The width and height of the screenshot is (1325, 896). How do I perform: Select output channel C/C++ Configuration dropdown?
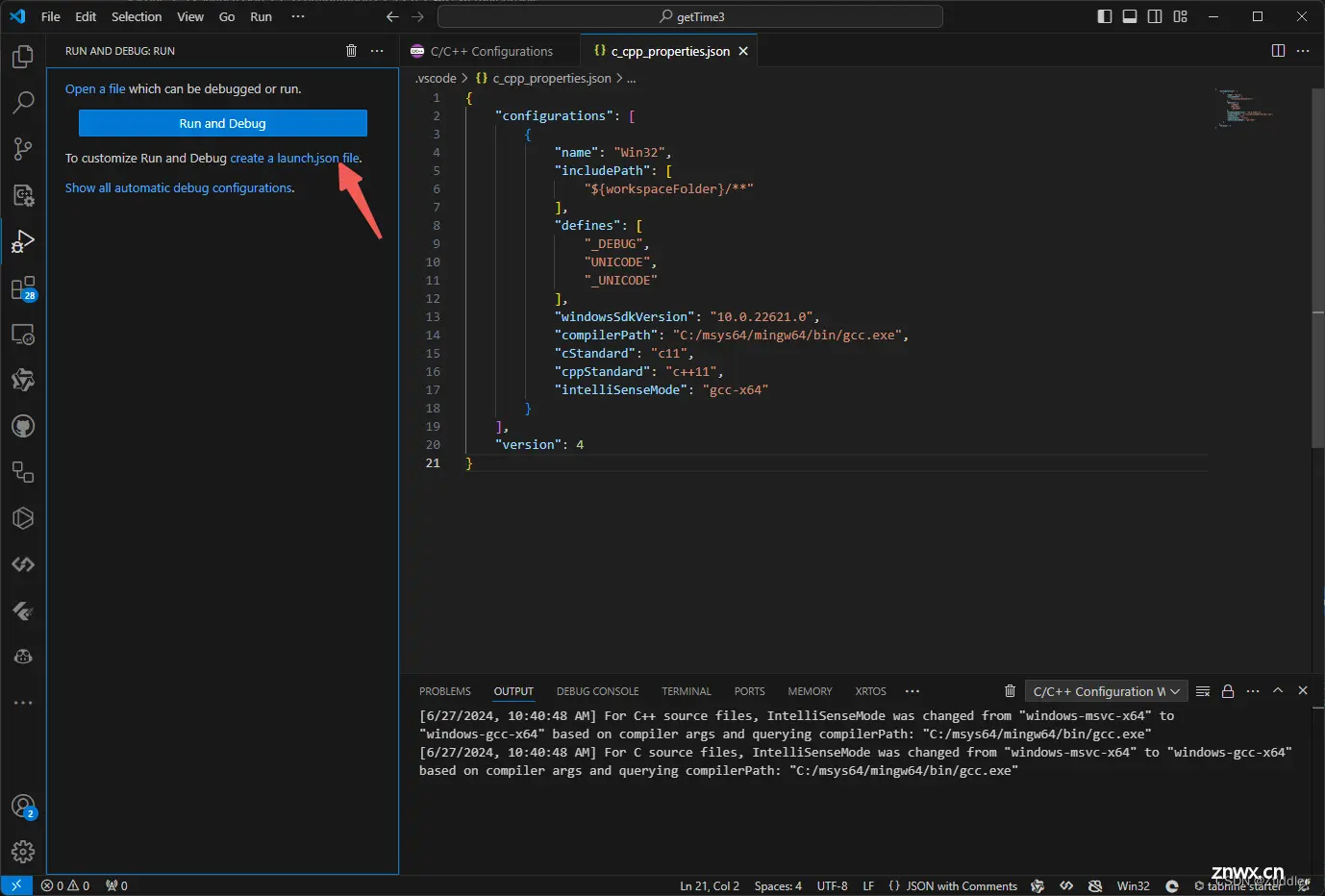click(x=1105, y=691)
